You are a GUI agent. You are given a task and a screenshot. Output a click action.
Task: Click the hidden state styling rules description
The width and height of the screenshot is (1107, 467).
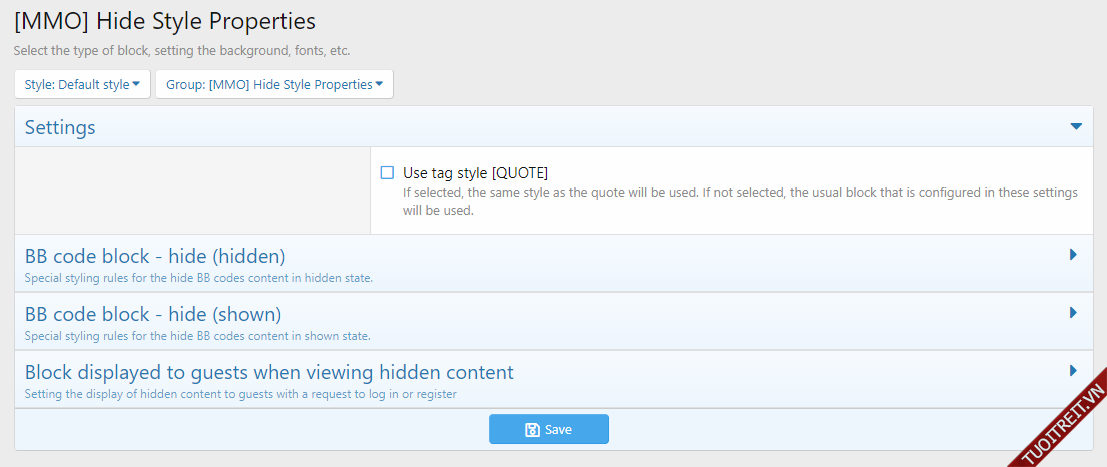click(x=198, y=278)
